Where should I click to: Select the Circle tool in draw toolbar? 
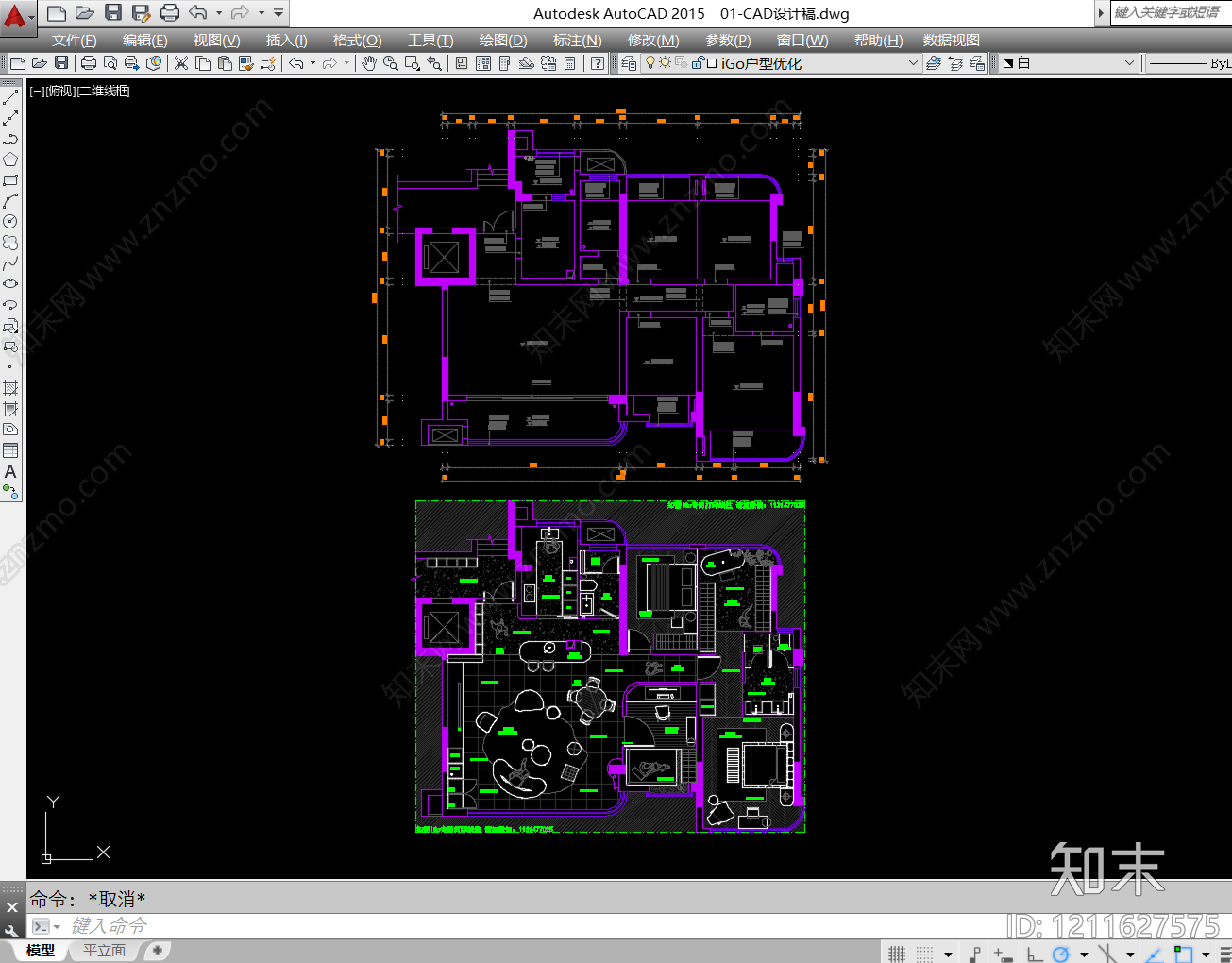(10, 222)
